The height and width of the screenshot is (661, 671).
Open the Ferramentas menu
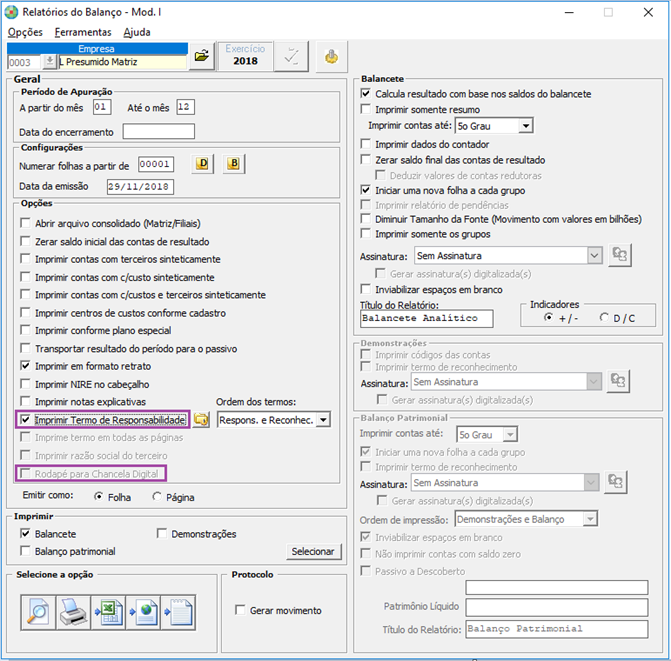[83, 32]
